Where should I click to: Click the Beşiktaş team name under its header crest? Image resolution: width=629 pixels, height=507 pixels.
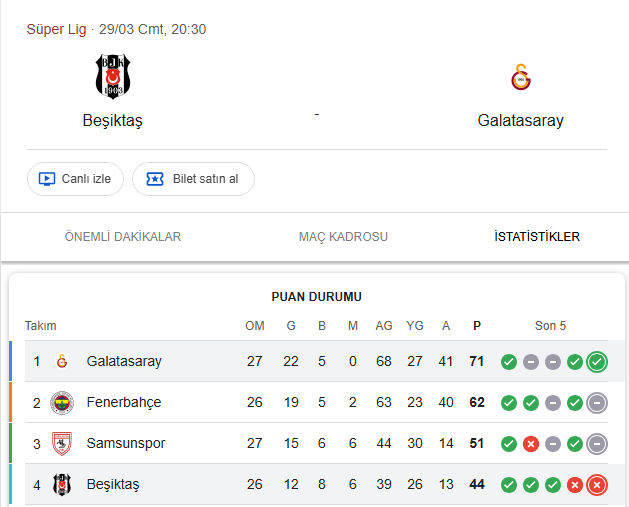click(112, 121)
